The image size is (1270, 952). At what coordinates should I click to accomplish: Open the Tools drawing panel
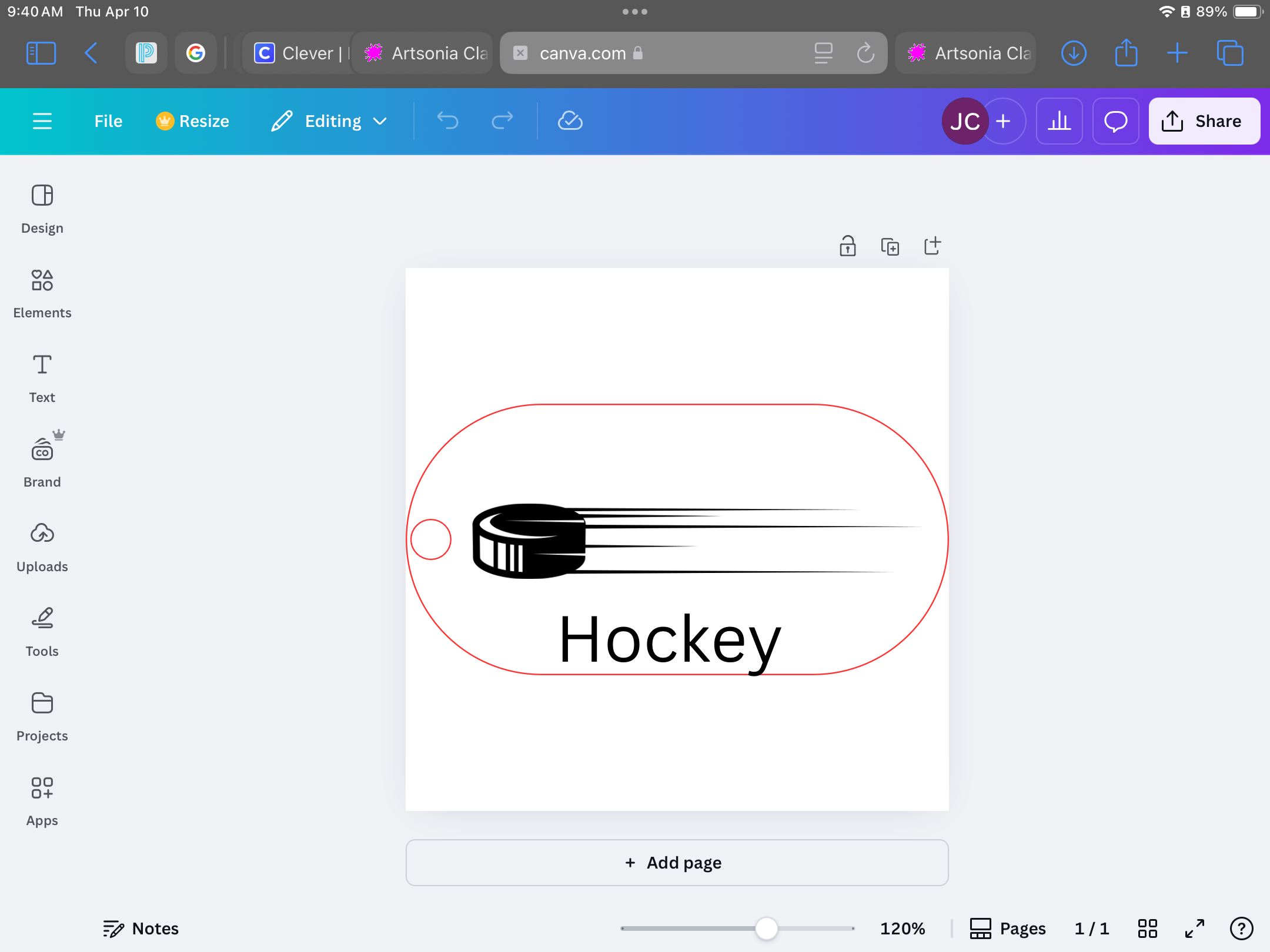point(42,631)
